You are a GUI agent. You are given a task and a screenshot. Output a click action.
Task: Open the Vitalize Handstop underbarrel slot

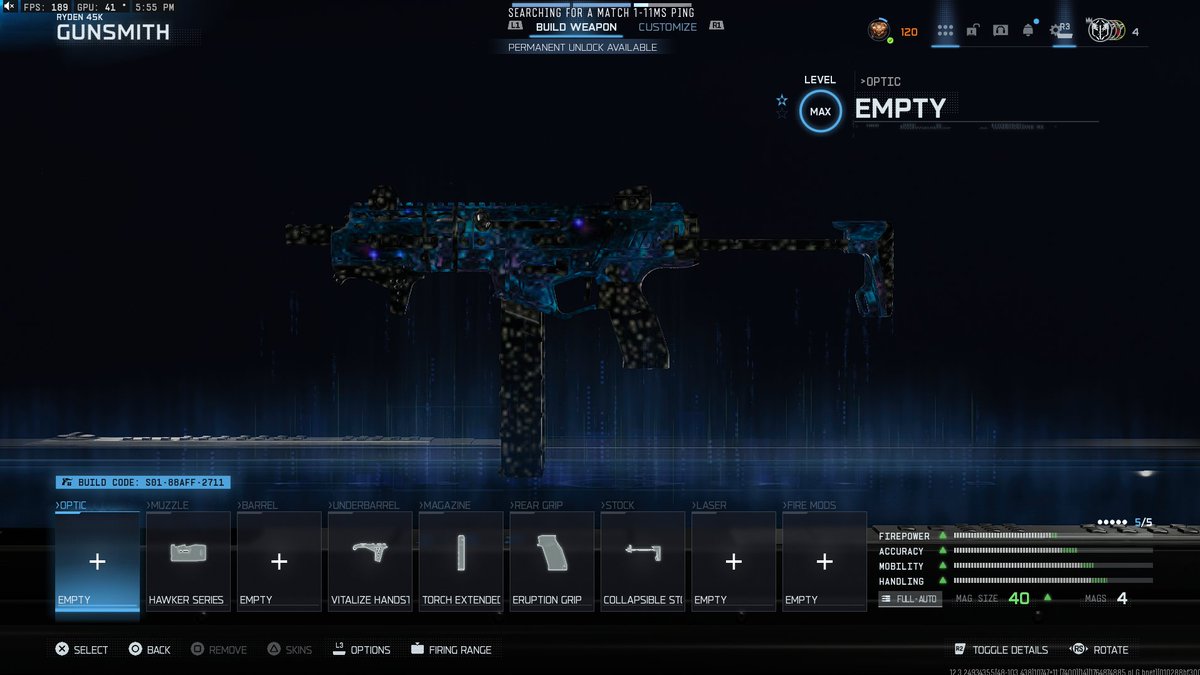(x=370, y=561)
